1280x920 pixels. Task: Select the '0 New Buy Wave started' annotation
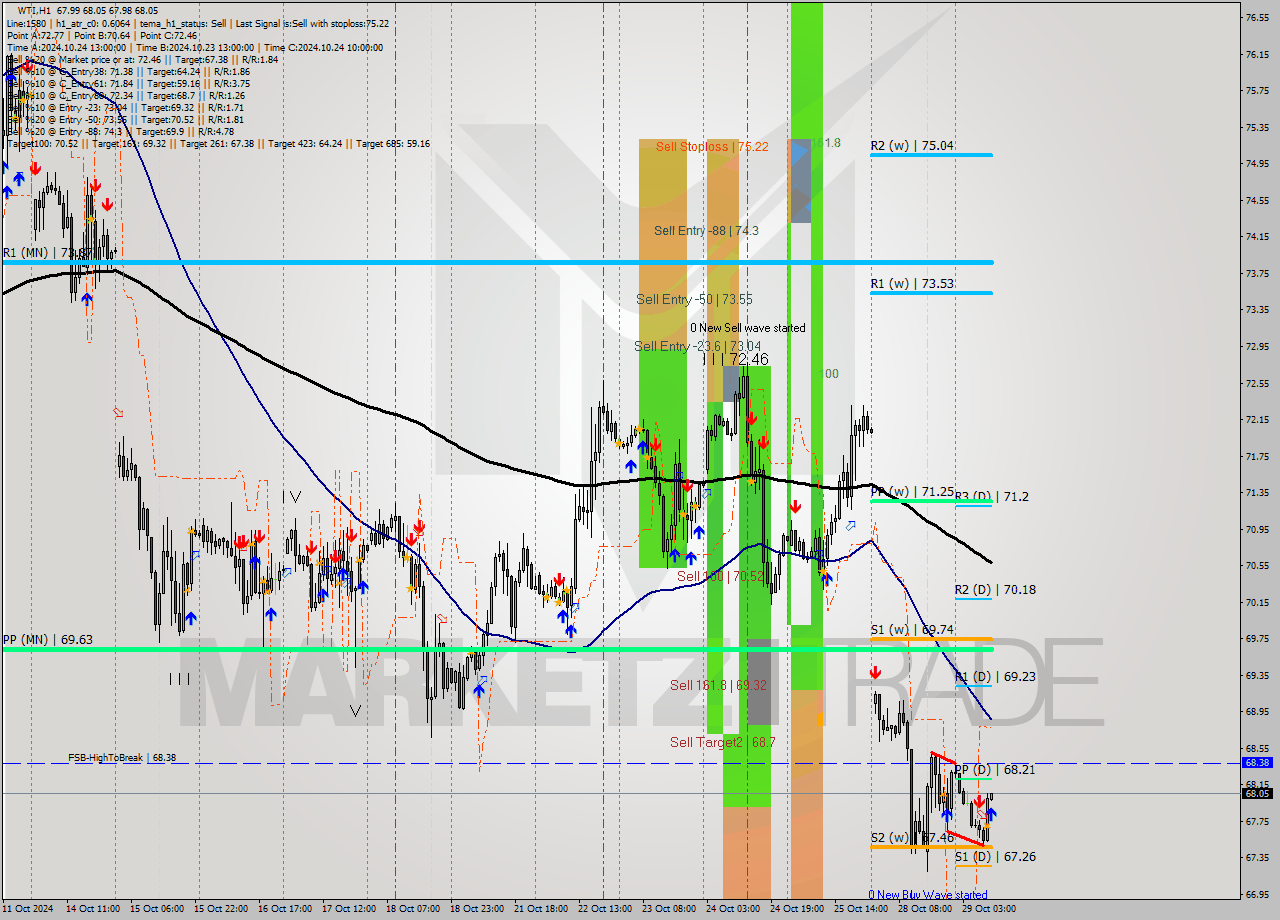(928, 895)
